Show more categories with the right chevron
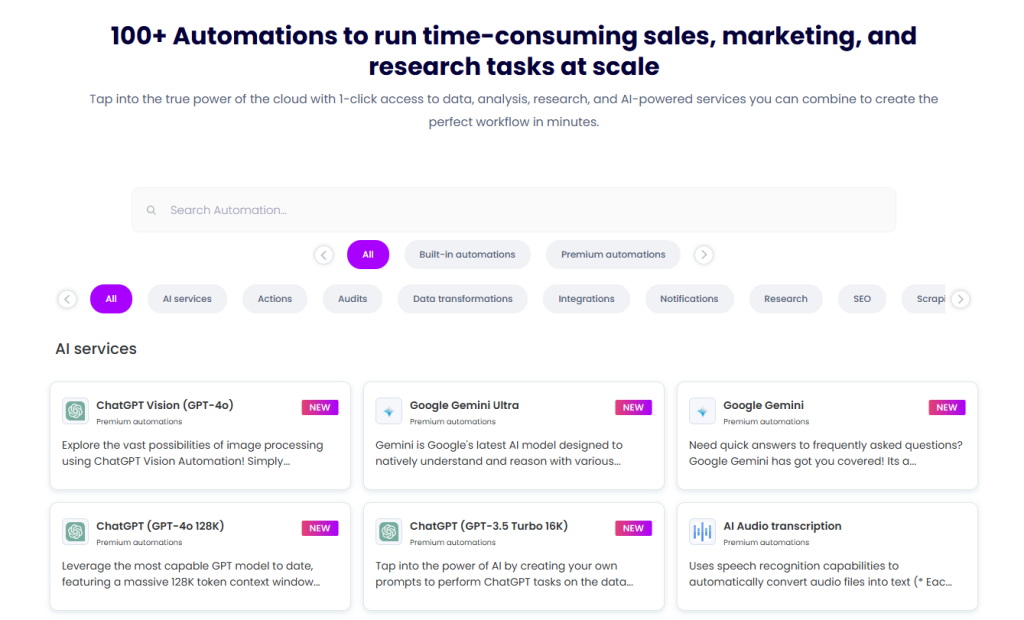1024x620 pixels. coord(960,299)
